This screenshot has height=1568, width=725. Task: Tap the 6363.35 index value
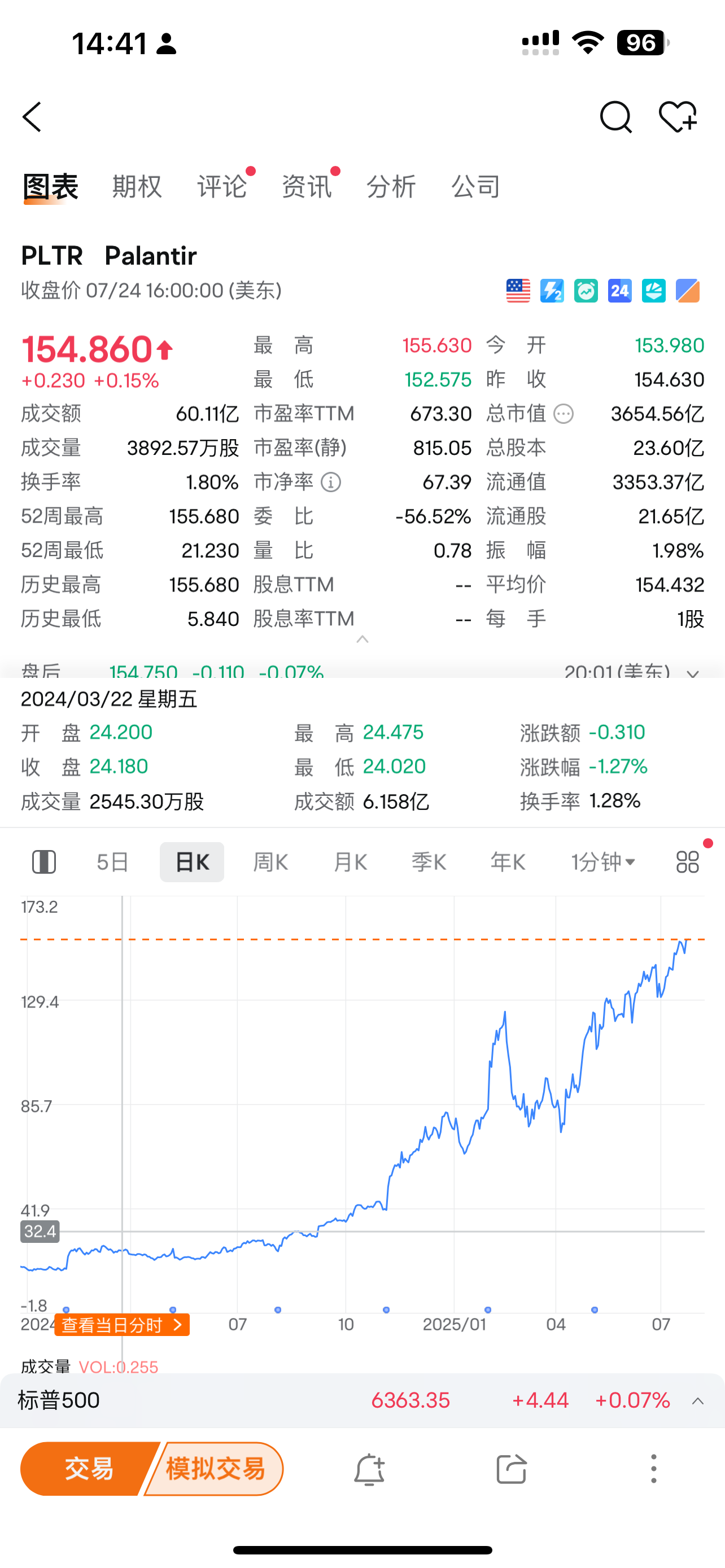pos(410,1400)
